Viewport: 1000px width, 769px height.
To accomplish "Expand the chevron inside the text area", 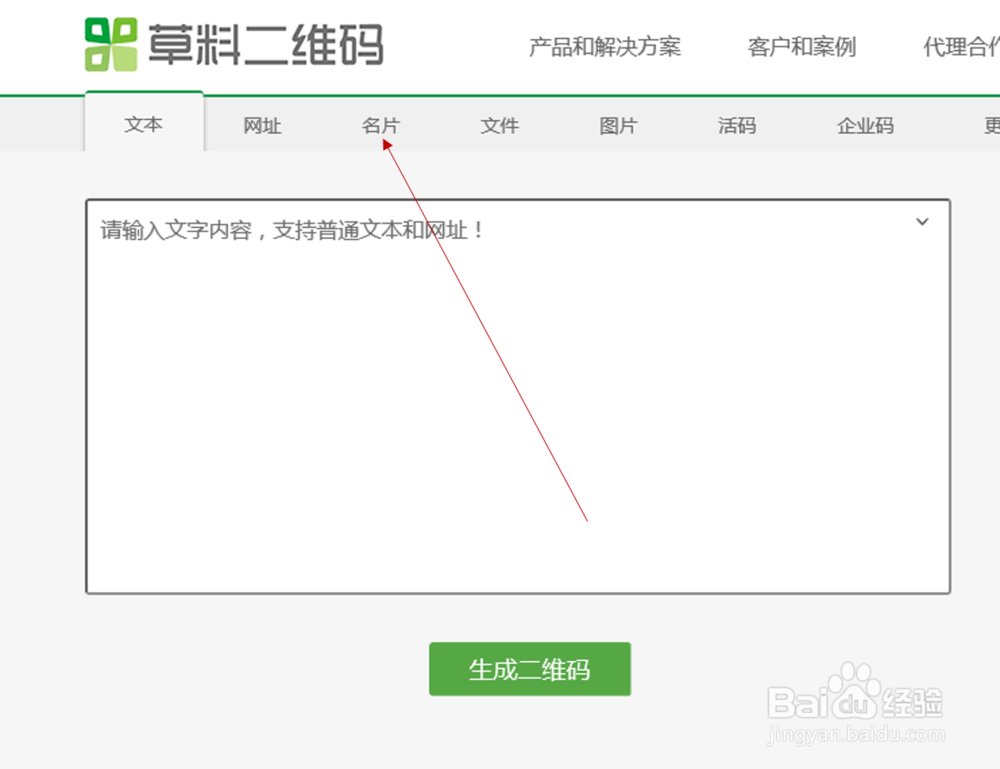I will pyautogui.click(x=921, y=222).
